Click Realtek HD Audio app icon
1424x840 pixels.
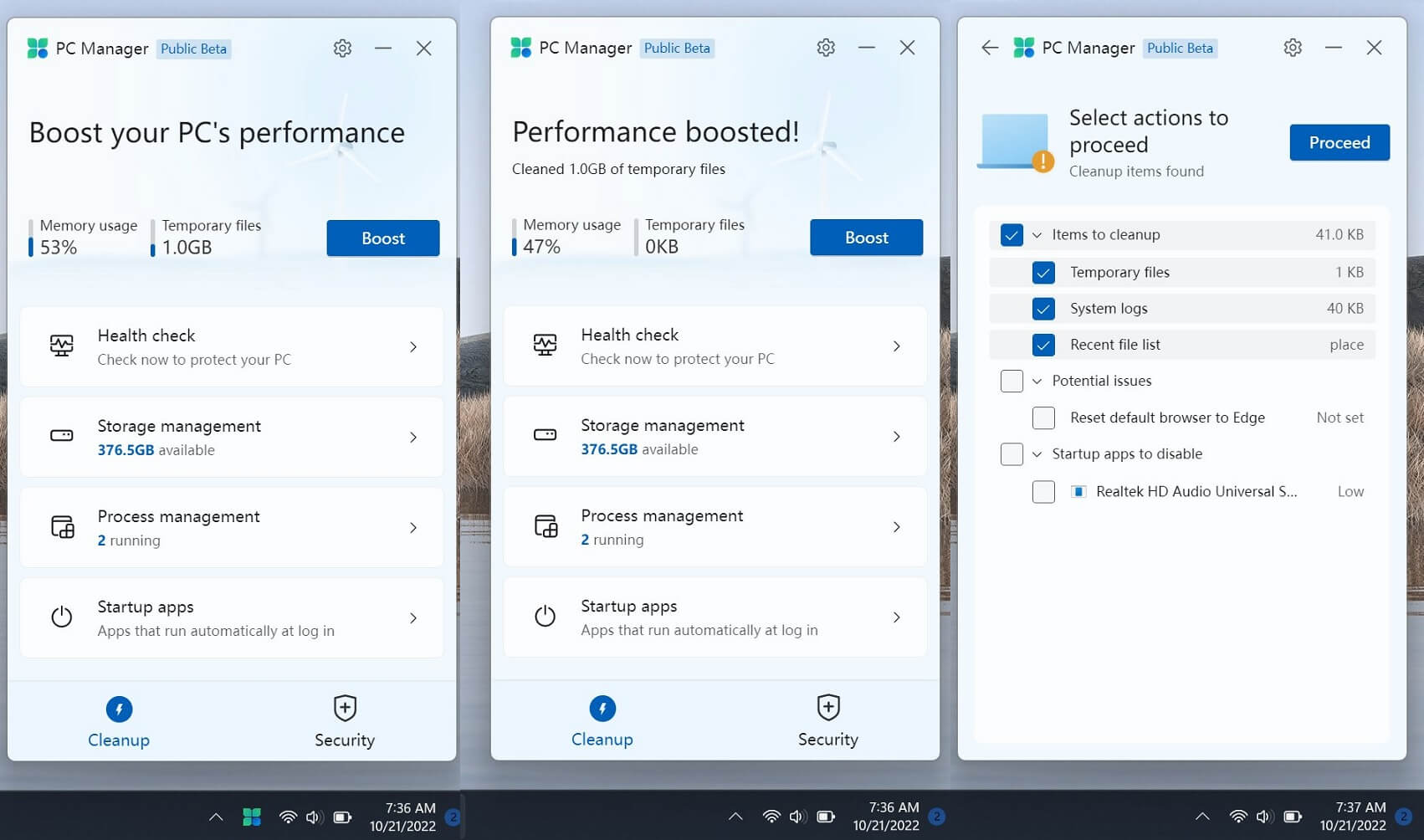pos(1079,492)
